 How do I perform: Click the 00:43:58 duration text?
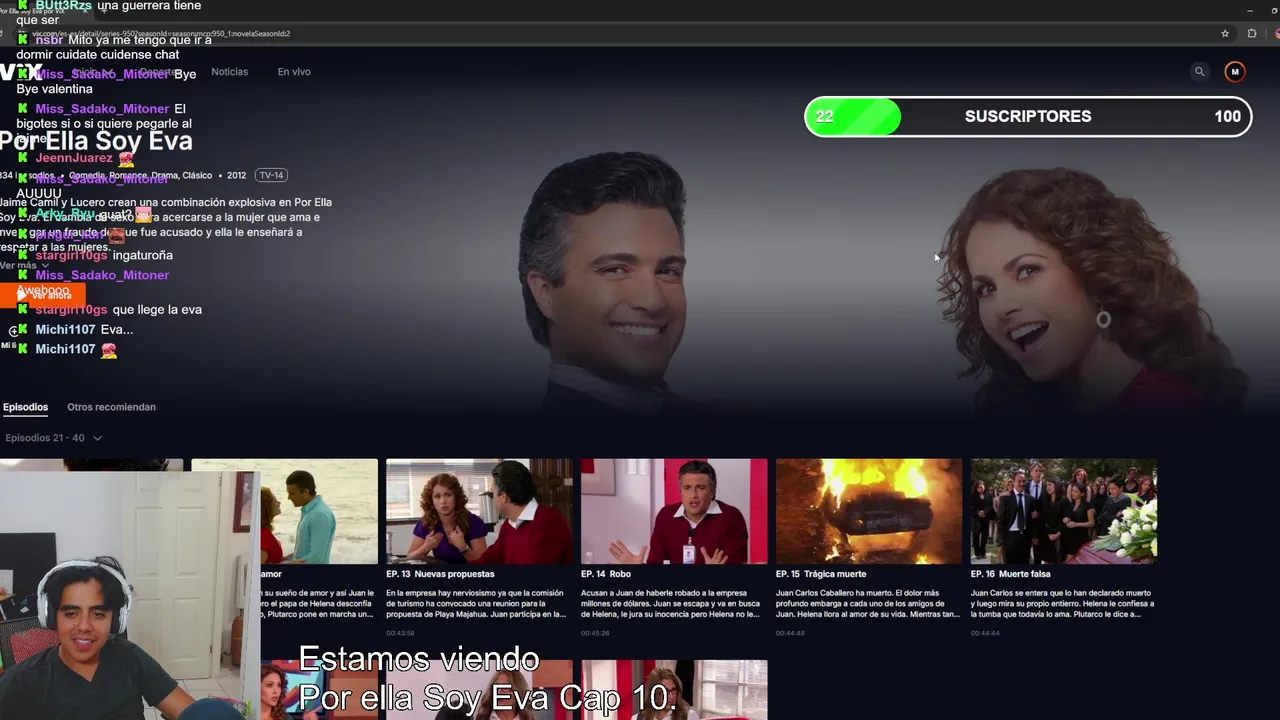[x=400, y=633]
